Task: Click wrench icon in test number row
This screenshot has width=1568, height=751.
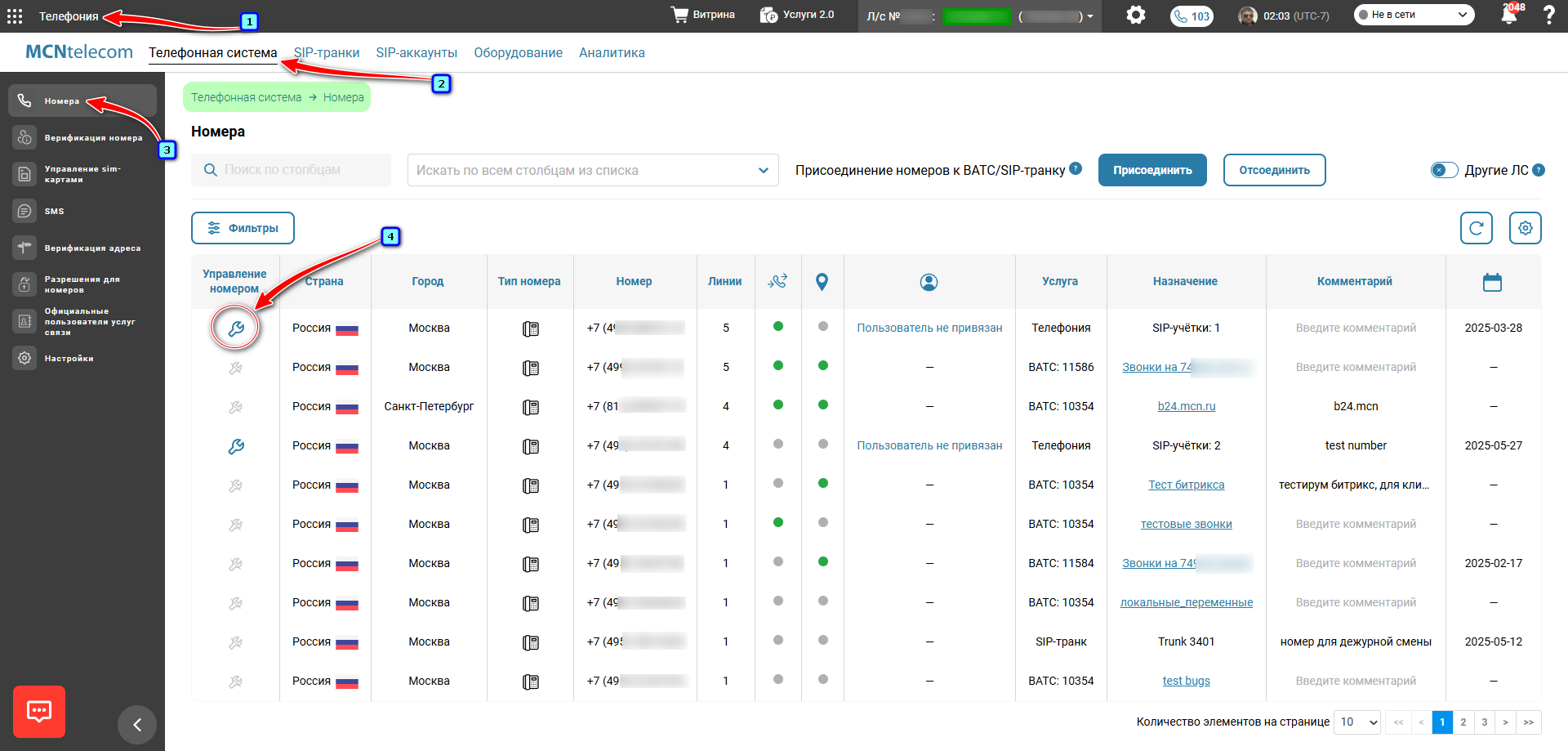Action: (236, 446)
